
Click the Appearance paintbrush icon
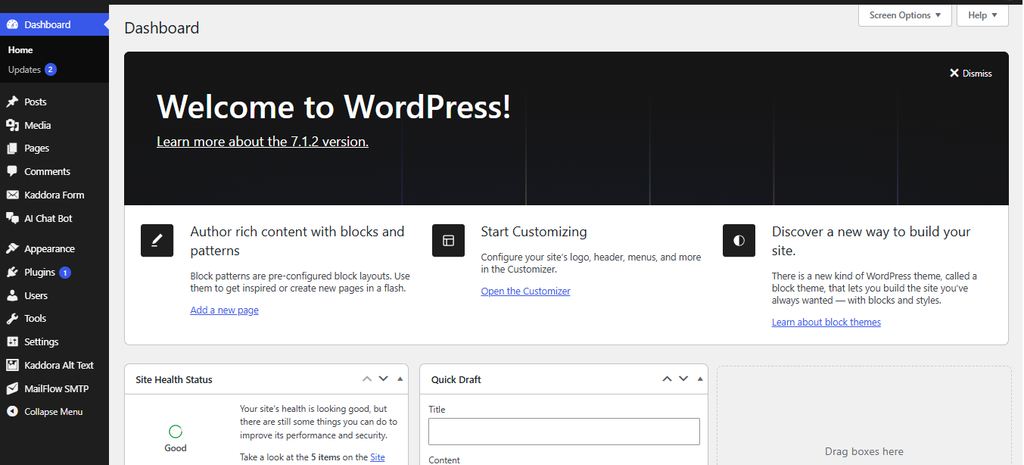click(x=12, y=249)
